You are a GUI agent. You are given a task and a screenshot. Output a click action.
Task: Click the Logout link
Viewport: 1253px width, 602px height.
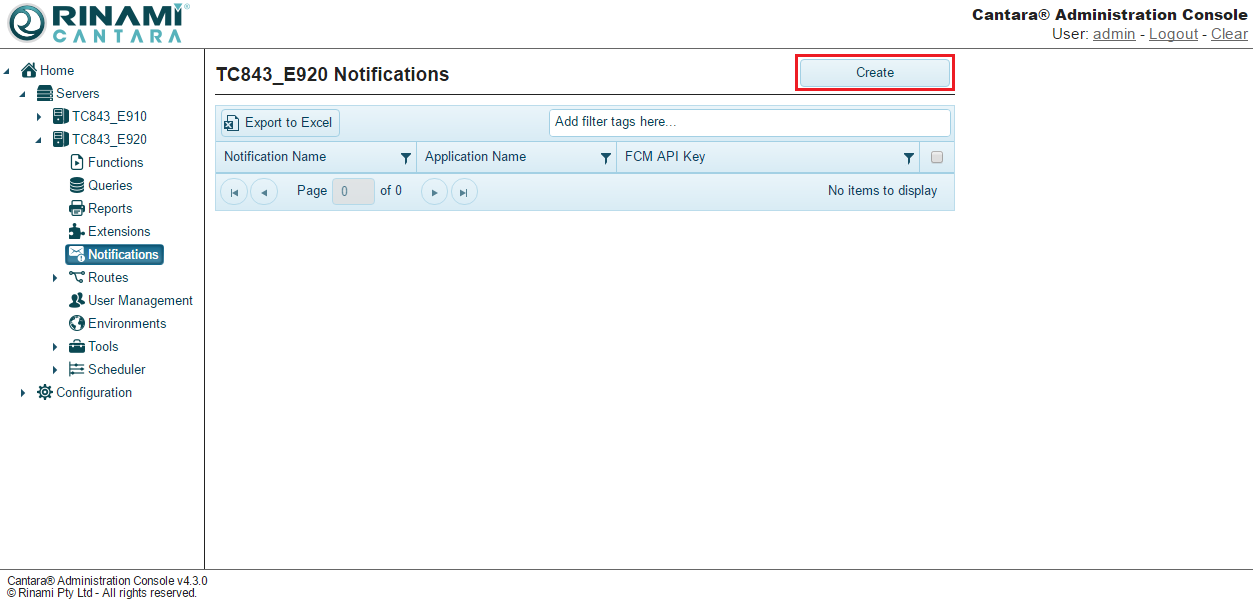pyautogui.click(x=1173, y=34)
